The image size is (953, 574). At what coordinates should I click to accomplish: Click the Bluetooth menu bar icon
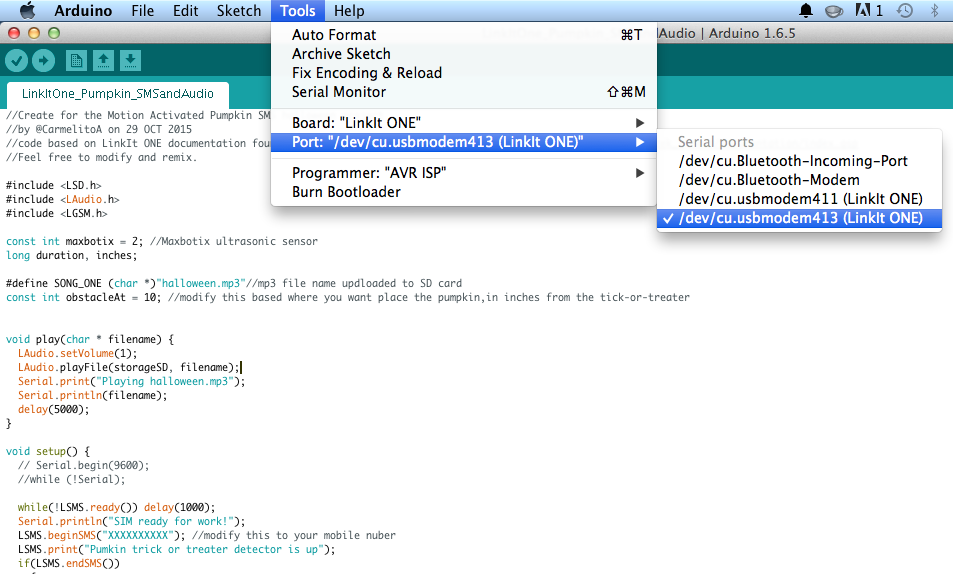(935, 10)
